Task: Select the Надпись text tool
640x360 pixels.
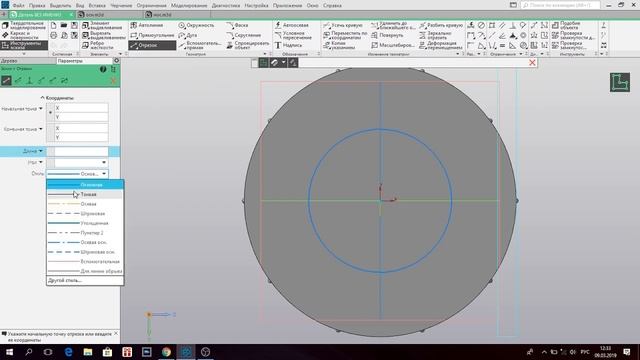Action: click(x=288, y=45)
